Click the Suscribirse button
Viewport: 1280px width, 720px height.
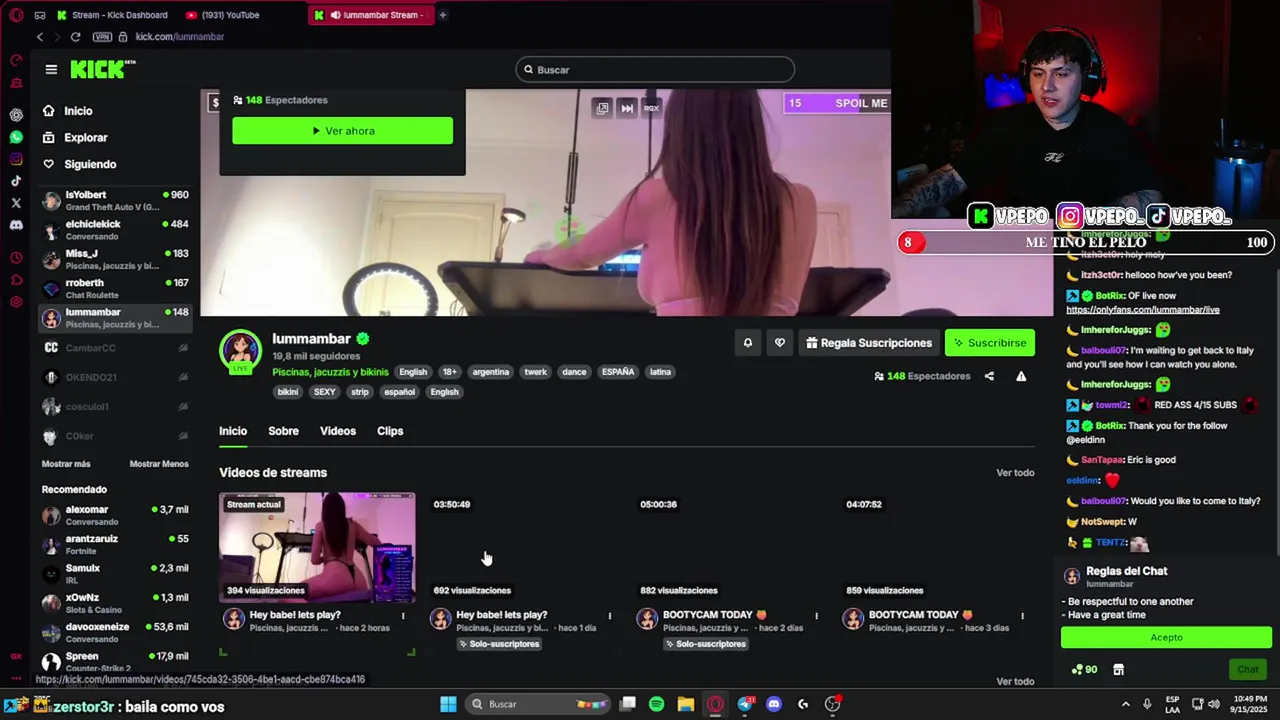[x=989, y=343]
